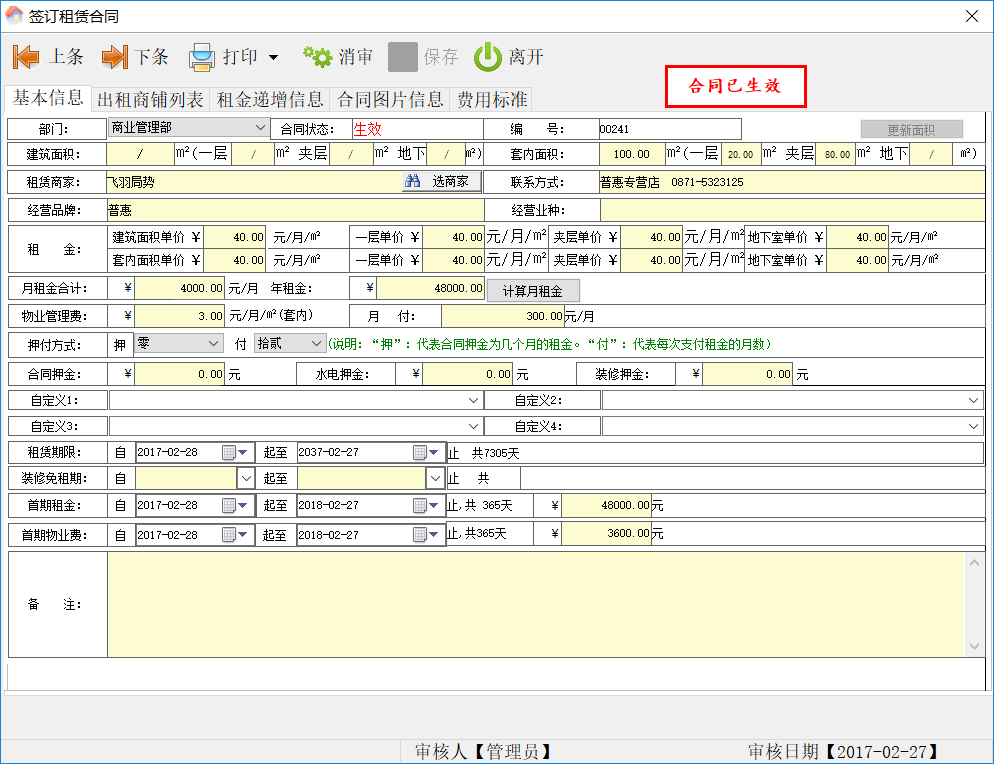This screenshot has width=994, height=764.
Task: Click the 备注 text area
Action: click(536, 604)
